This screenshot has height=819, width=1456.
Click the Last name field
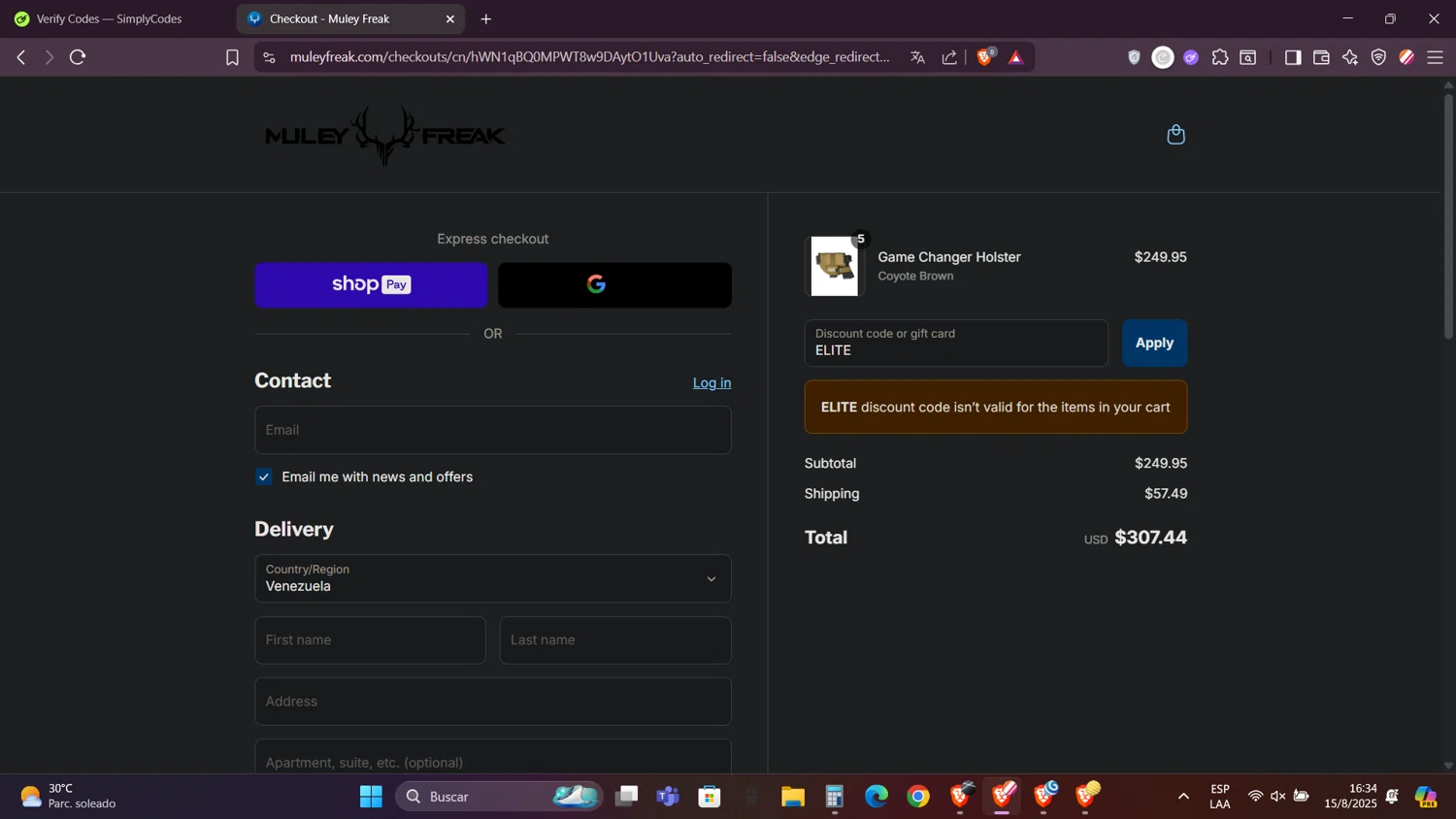click(615, 640)
